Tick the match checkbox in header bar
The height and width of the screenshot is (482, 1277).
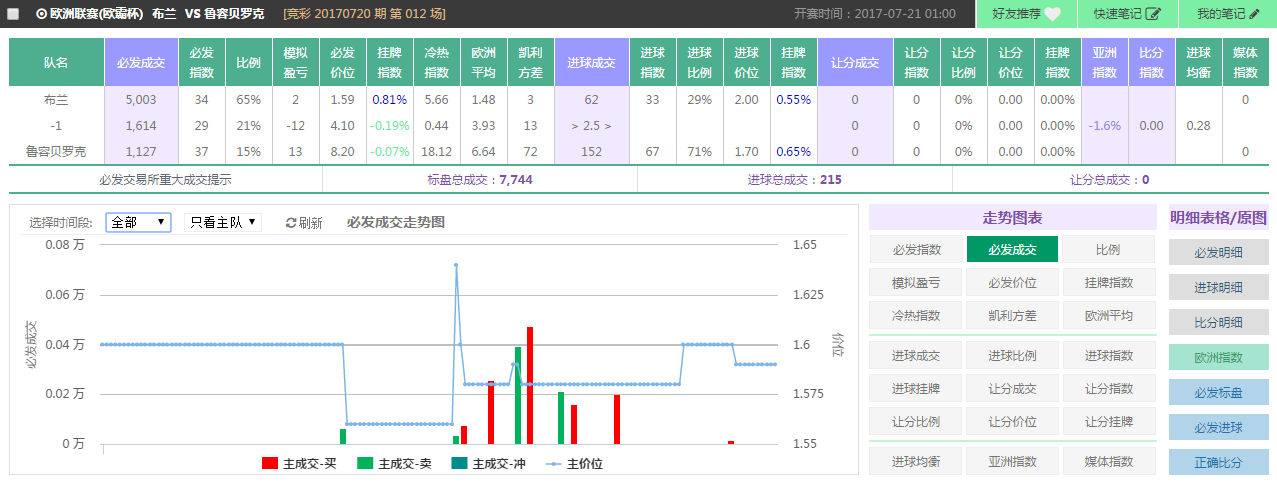pos(13,14)
